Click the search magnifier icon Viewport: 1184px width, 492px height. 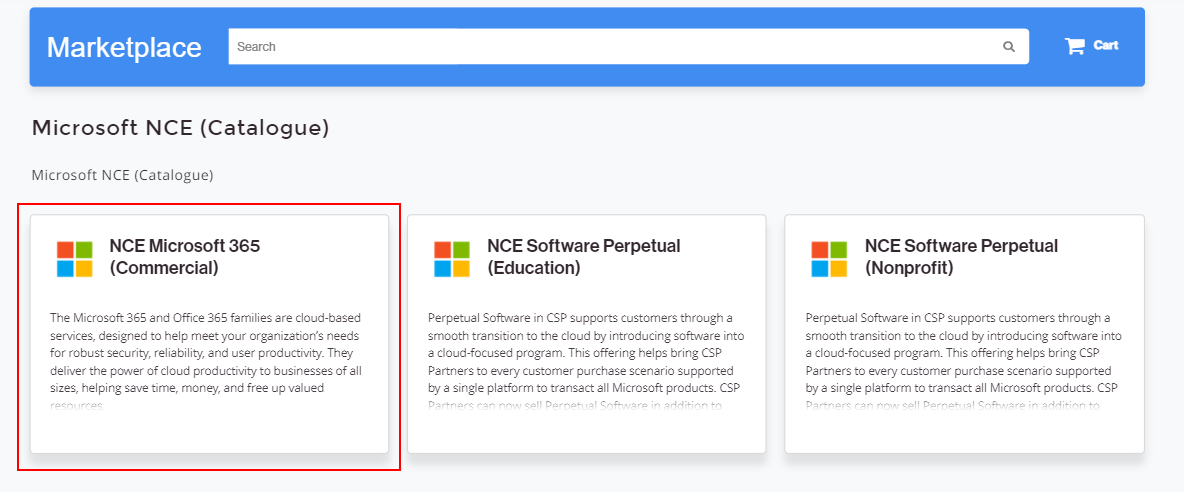pos(1009,47)
